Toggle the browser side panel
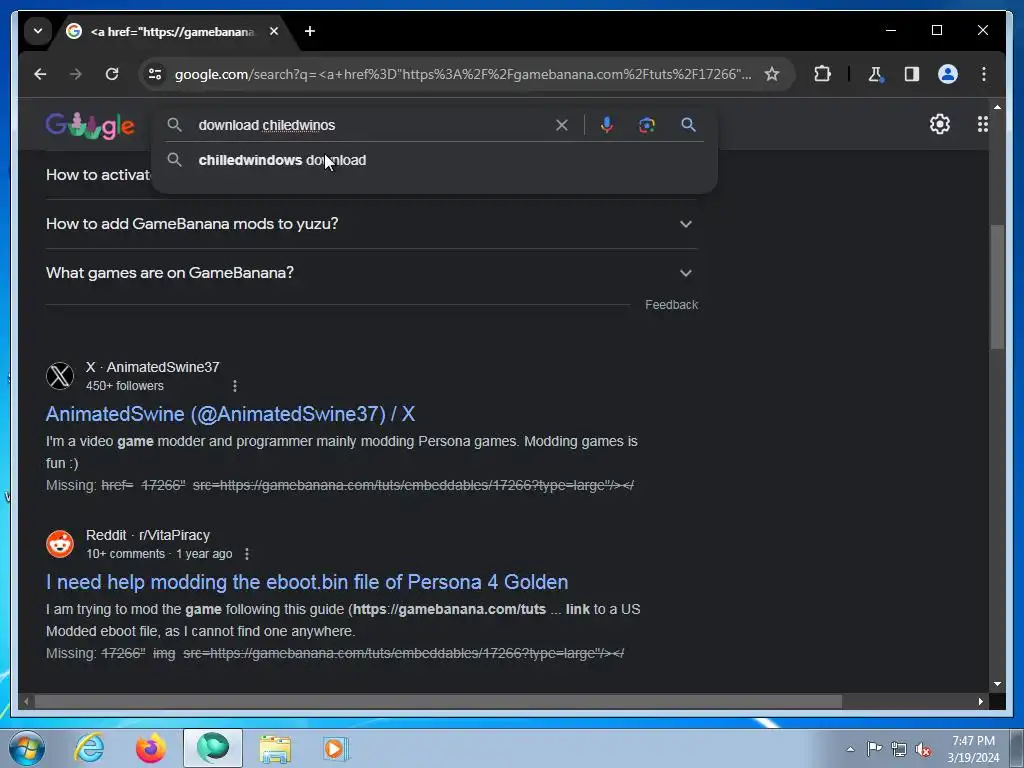This screenshot has height=768, width=1024. (912, 74)
